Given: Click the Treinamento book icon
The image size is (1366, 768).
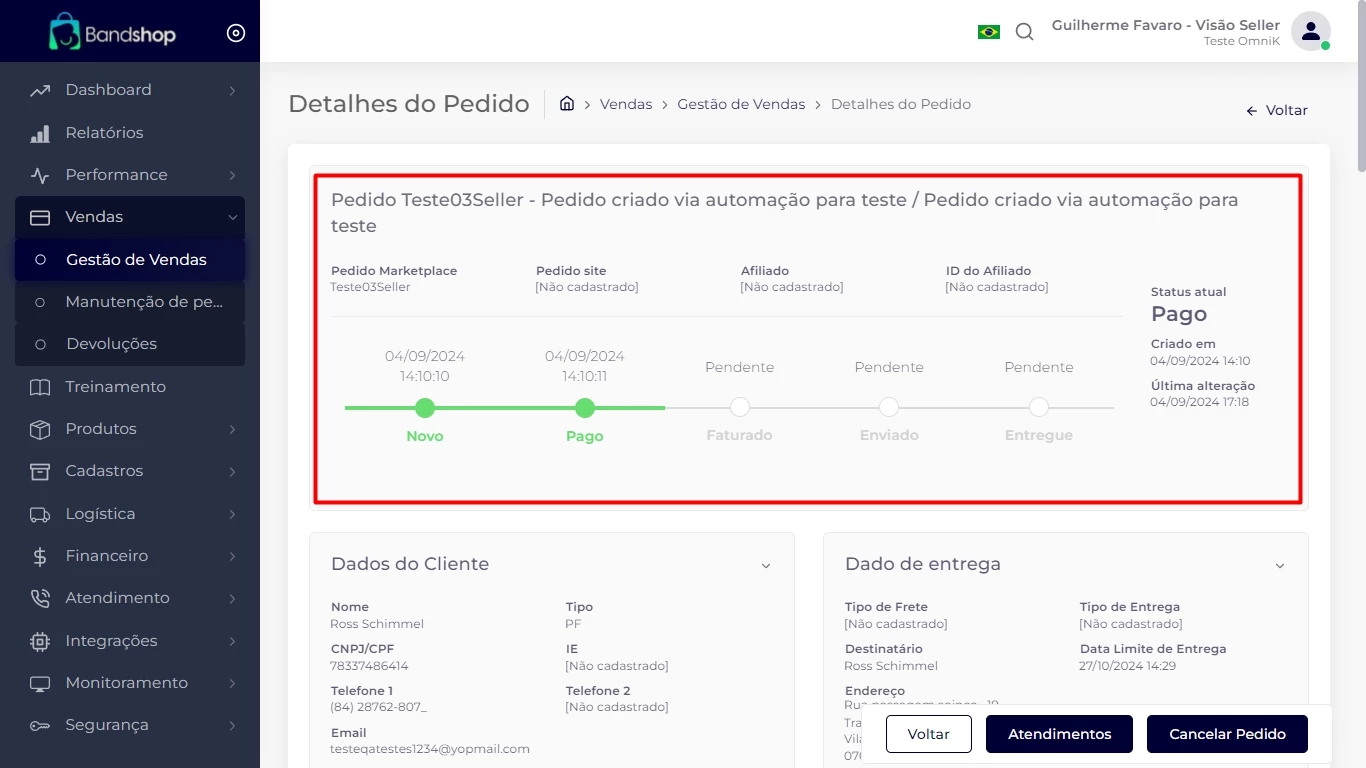Looking at the screenshot, I should pos(40,387).
